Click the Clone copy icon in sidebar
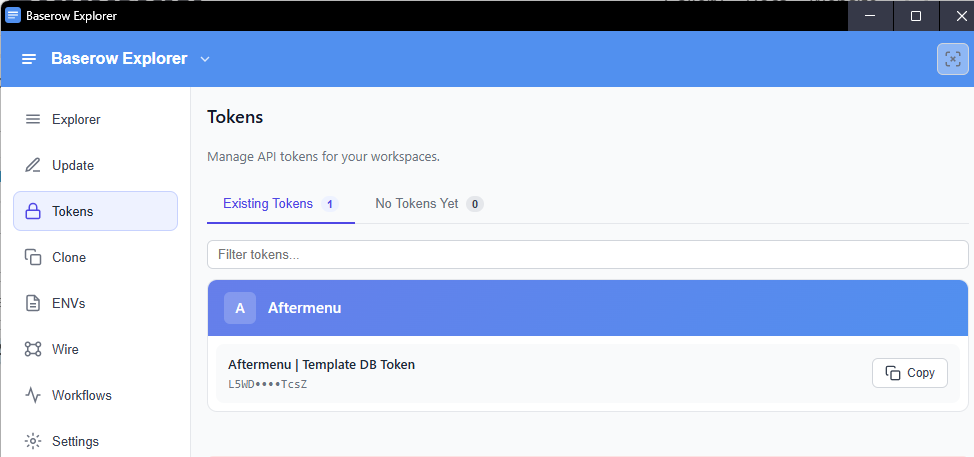The image size is (974, 457). [x=33, y=258]
